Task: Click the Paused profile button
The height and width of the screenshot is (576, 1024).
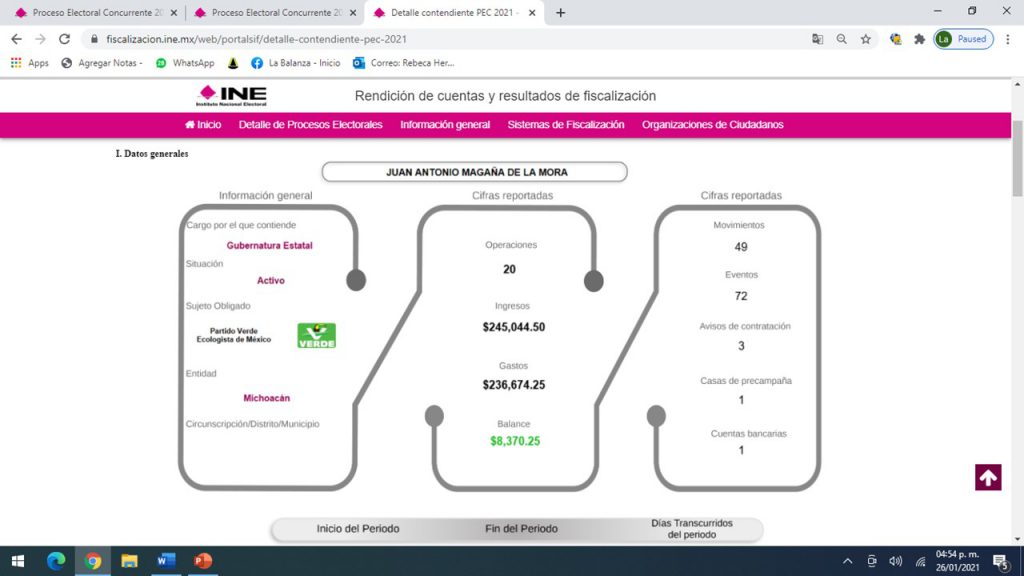Action: point(963,39)
